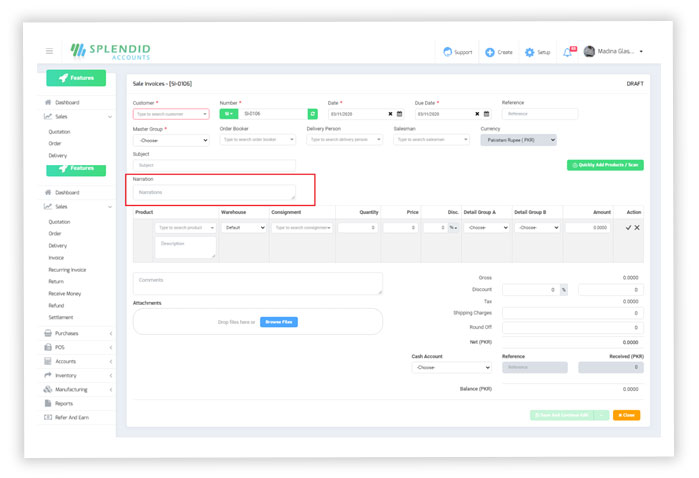Click the orange Close button
Viewport: 699px width, 478px height.
626,415
